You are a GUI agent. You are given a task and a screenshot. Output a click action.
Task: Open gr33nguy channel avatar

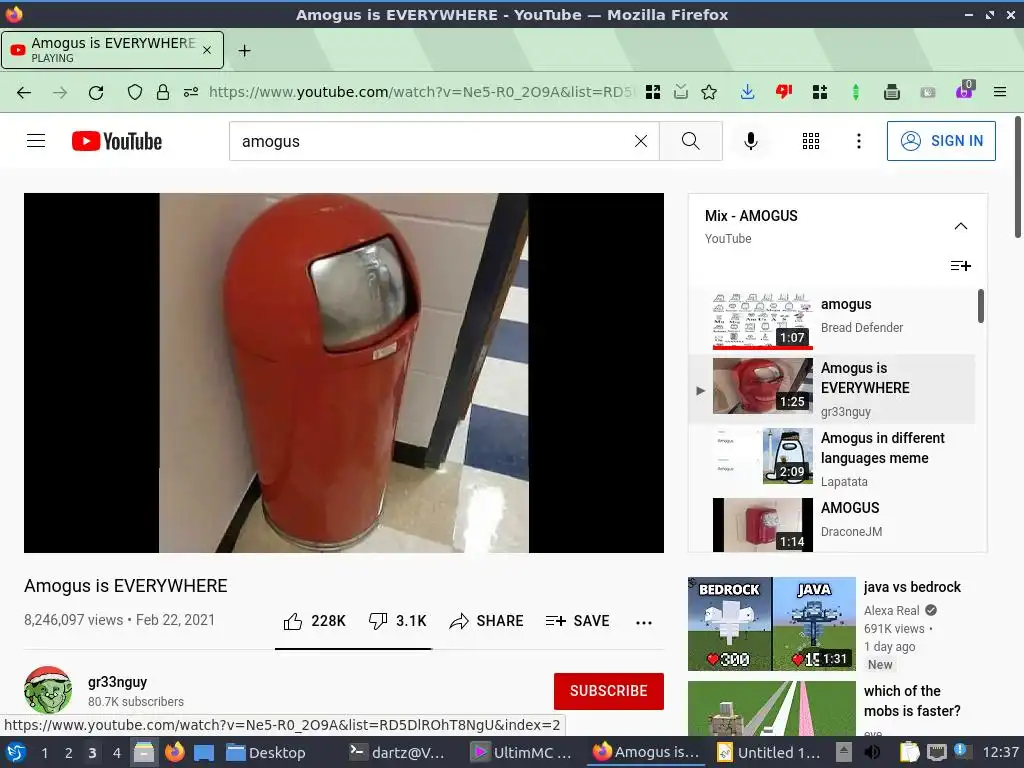(48, 690)
